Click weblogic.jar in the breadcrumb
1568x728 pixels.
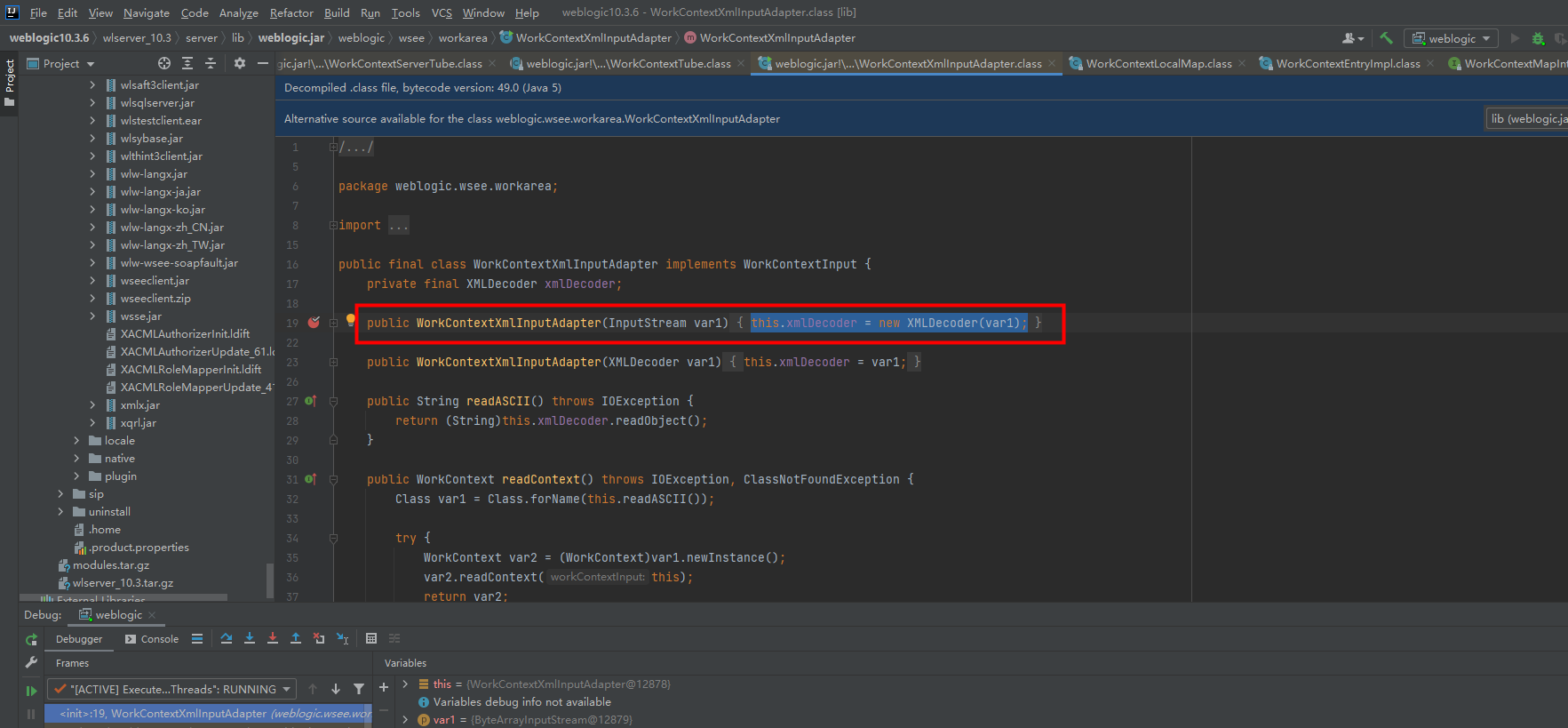(x=291, y=38)
